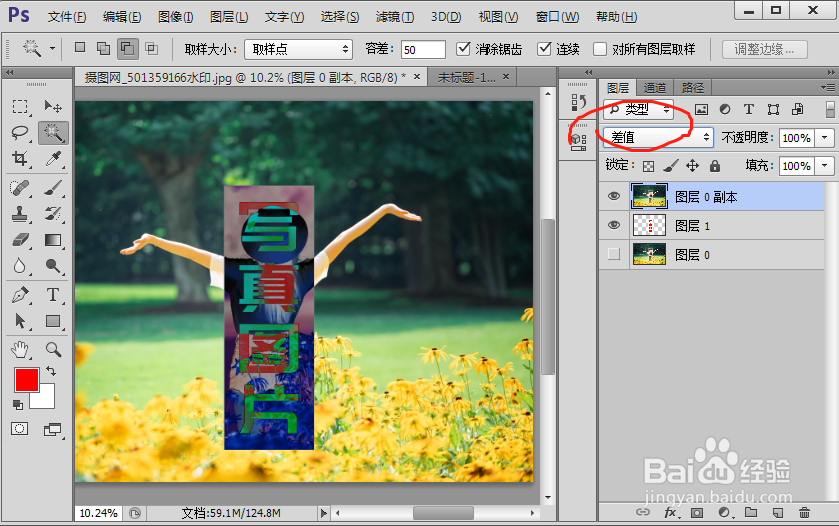Image resolution: width=839 pixels, height=526 pixels.
Task: Open the 滤镜(T) menu
Action: tap(395, 17)
